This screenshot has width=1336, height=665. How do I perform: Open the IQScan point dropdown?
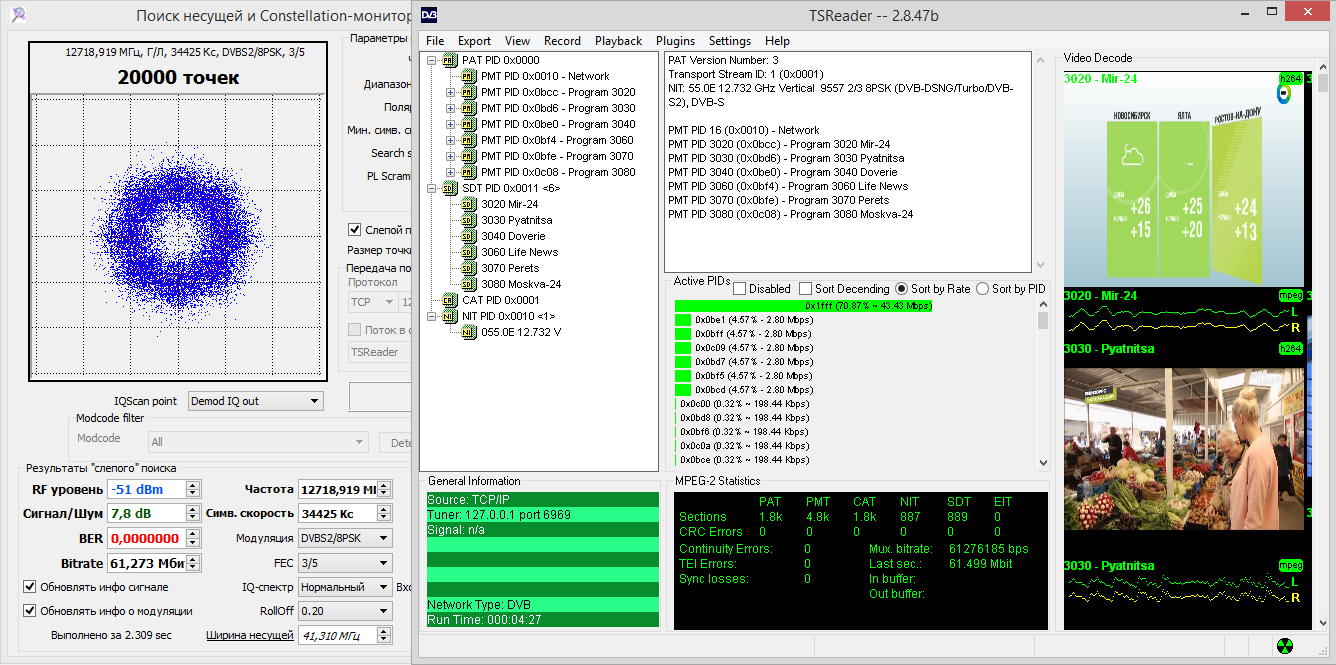click(256, 401)
